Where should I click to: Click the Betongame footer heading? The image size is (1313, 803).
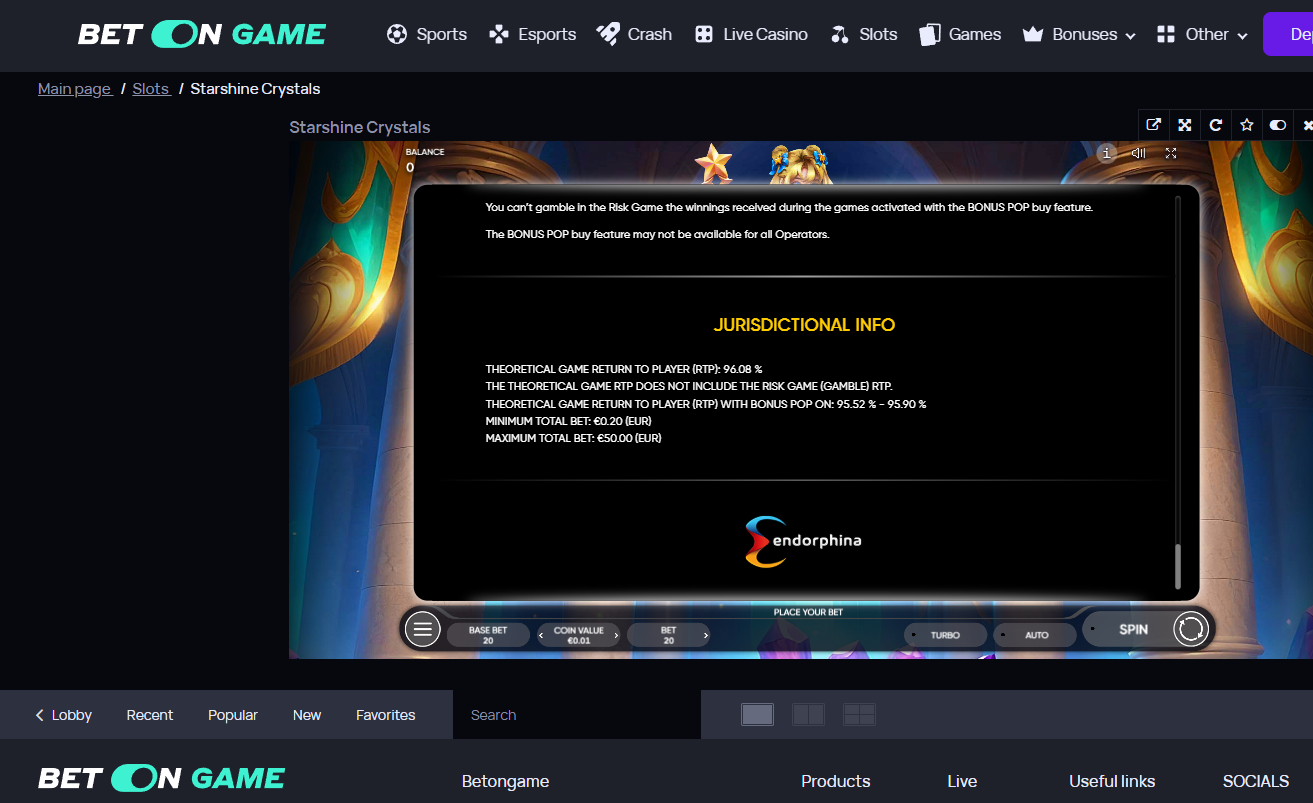[505, 781]
